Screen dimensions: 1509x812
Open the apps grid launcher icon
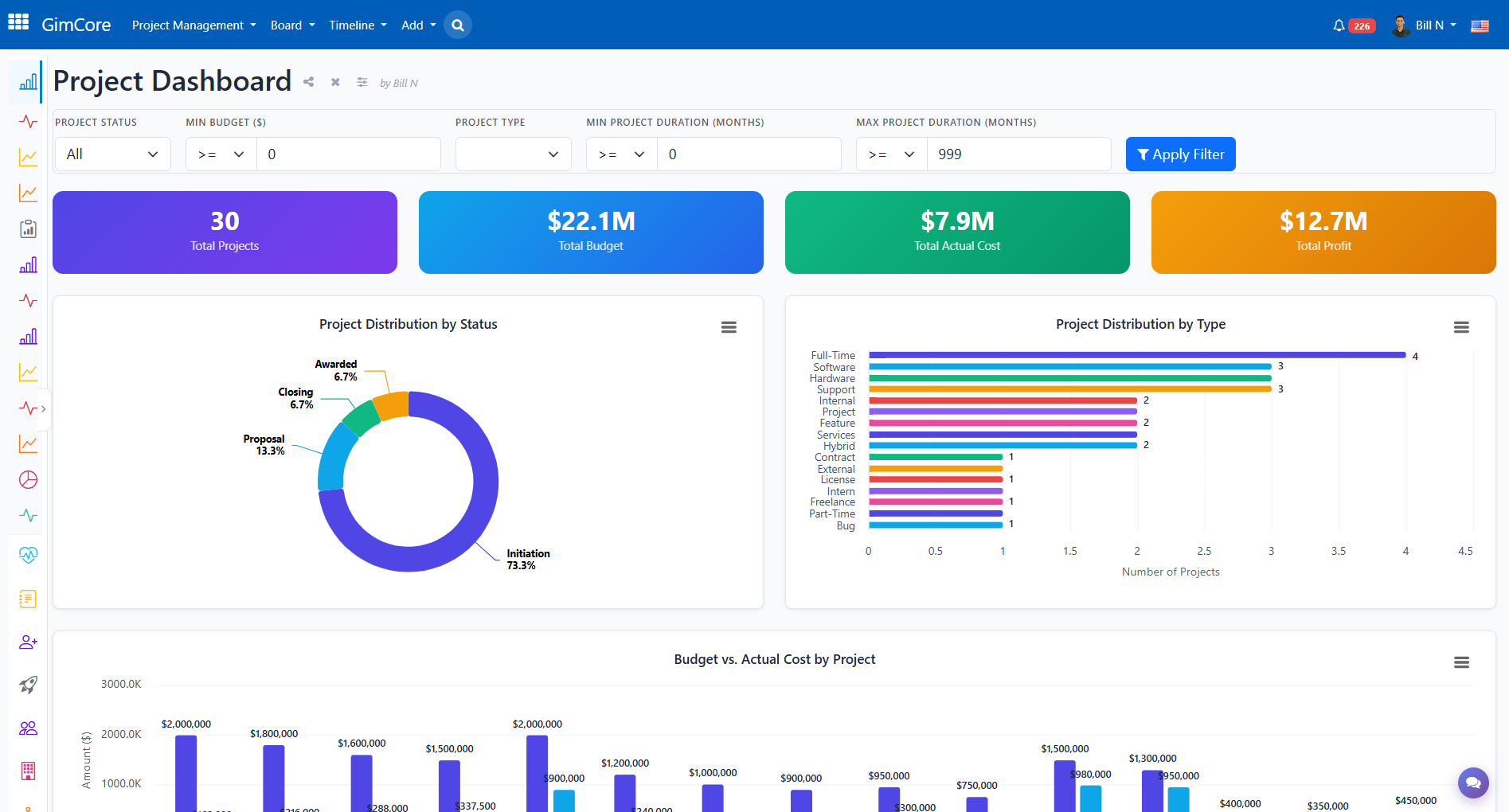pyautogui.click(x=18, y=22)
